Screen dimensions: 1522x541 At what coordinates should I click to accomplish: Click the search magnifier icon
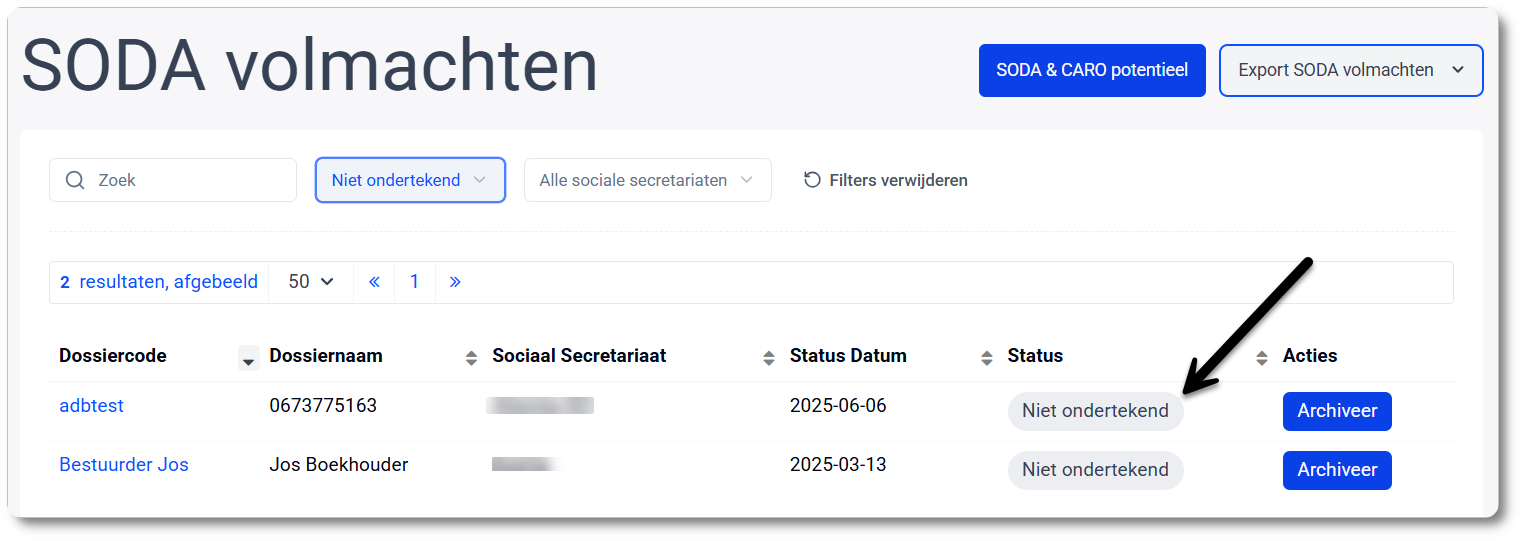point(75,181)
